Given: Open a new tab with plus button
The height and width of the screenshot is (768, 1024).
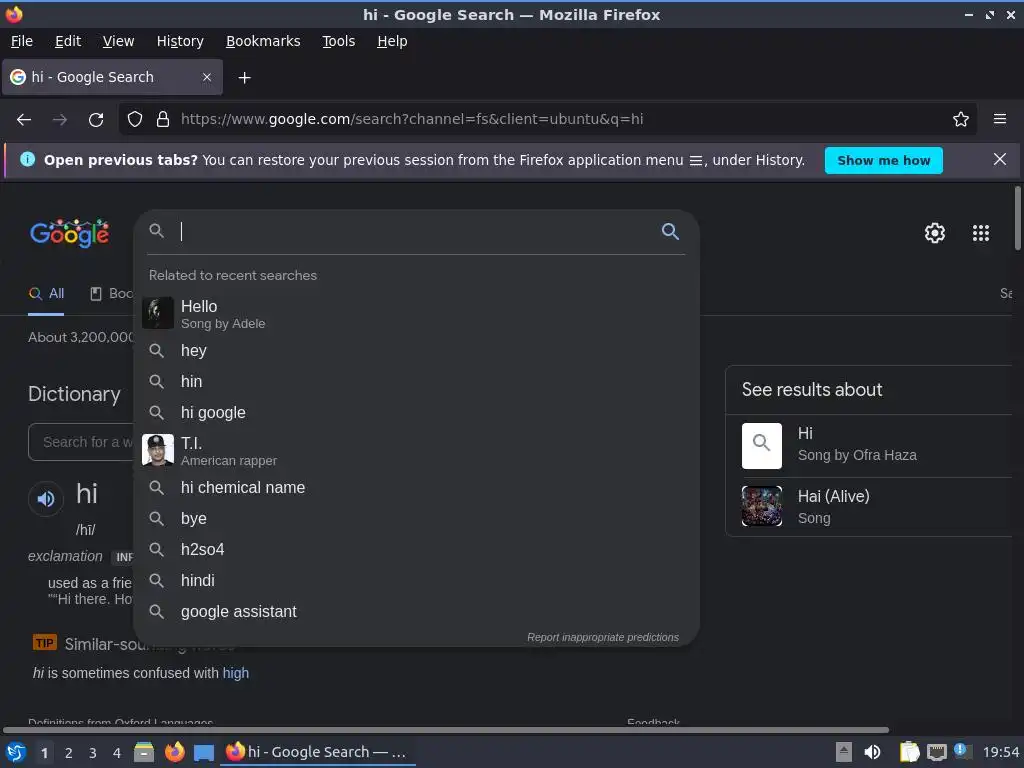Looking at the screenshot, I should 244,78.
